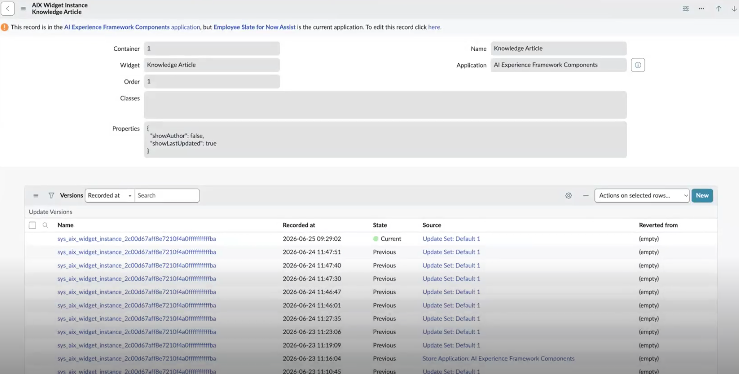The width and height of the screenshot is (739, 374).
Task: Click the Widget field 'Knowledge Article'
Action: point(212,65)
